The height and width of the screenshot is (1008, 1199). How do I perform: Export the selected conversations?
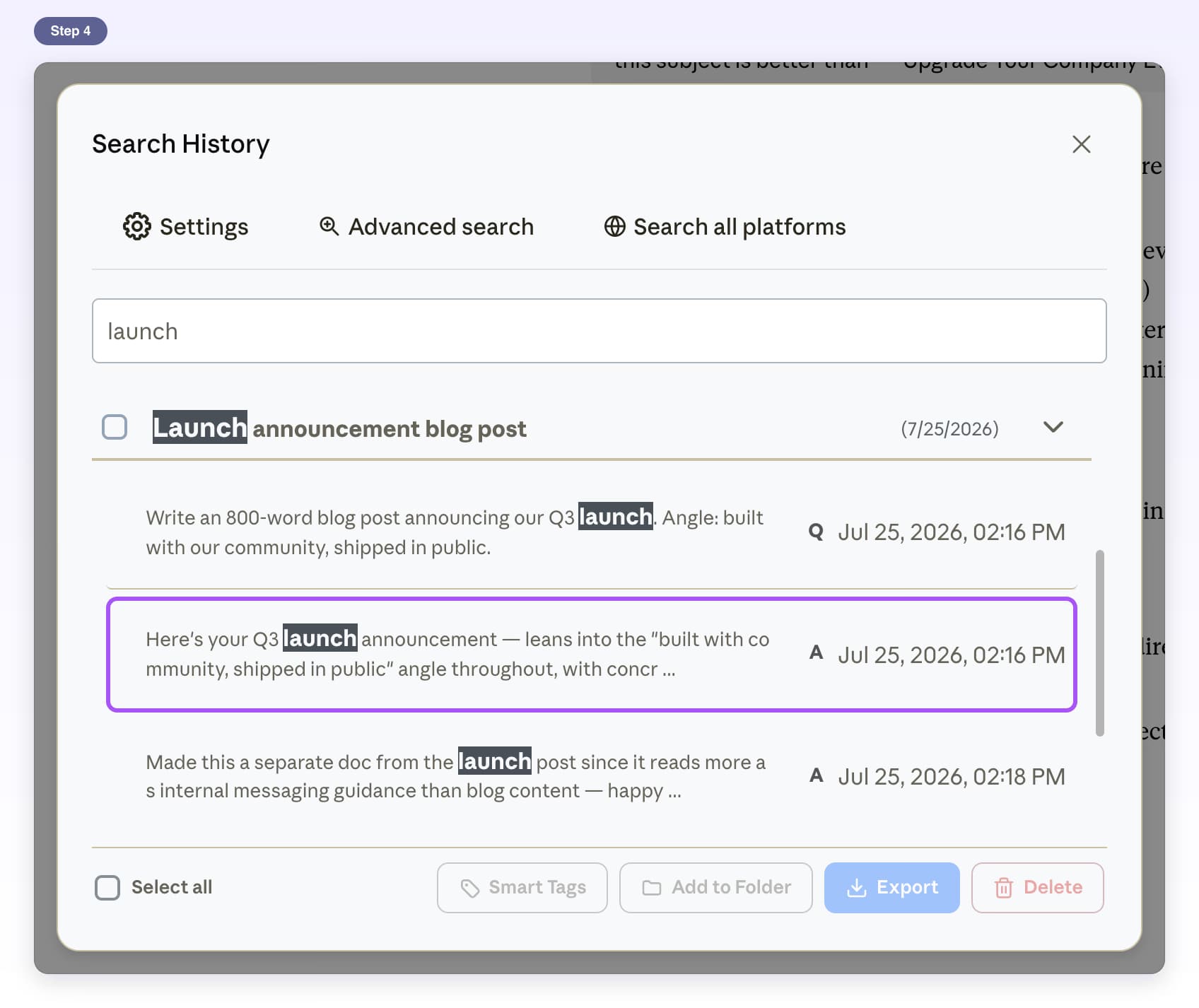tap(892, 888)
